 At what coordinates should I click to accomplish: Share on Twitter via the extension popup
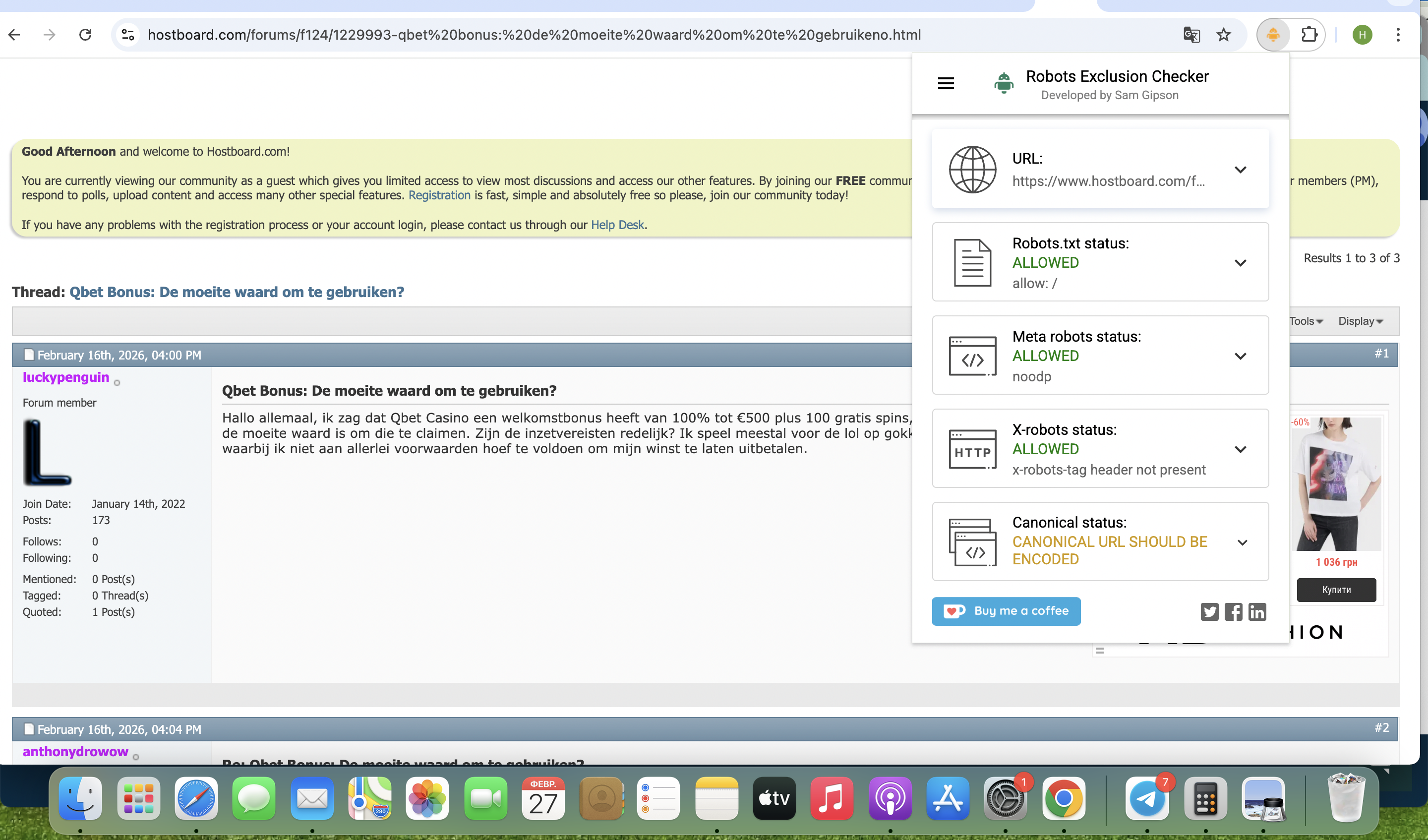[x=1209, y=611]
